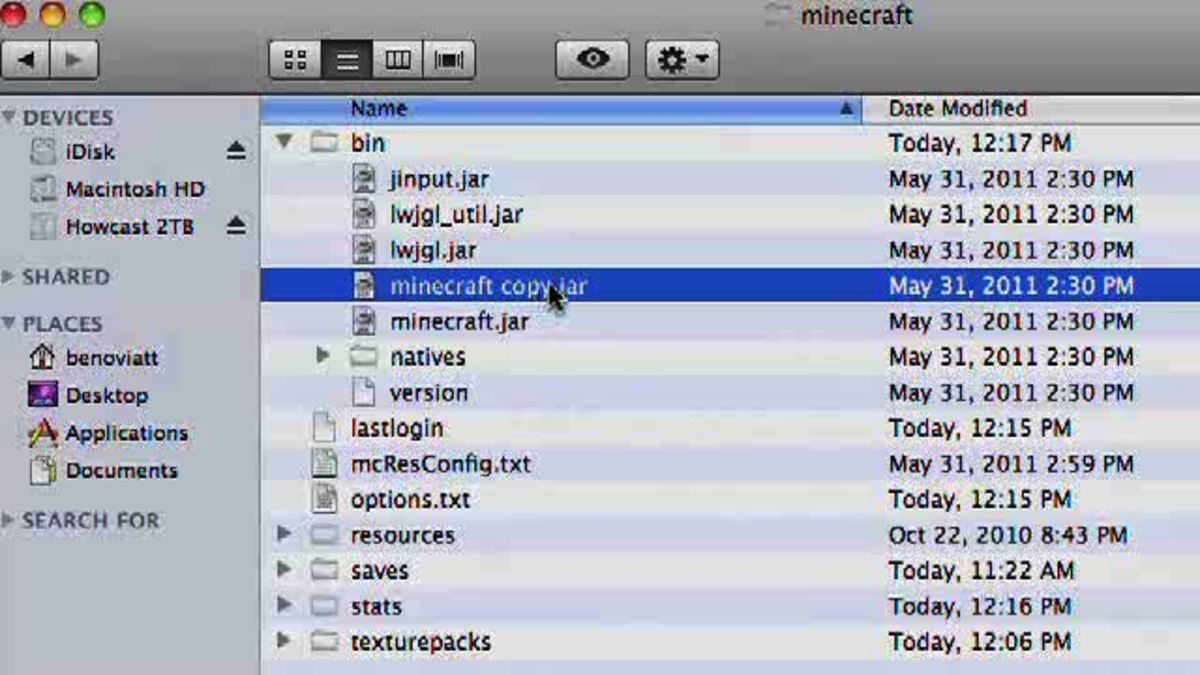This screenshot has width=1200, height=675.
Task: Select the texturepacks folder icon
Action: (324, 641)
